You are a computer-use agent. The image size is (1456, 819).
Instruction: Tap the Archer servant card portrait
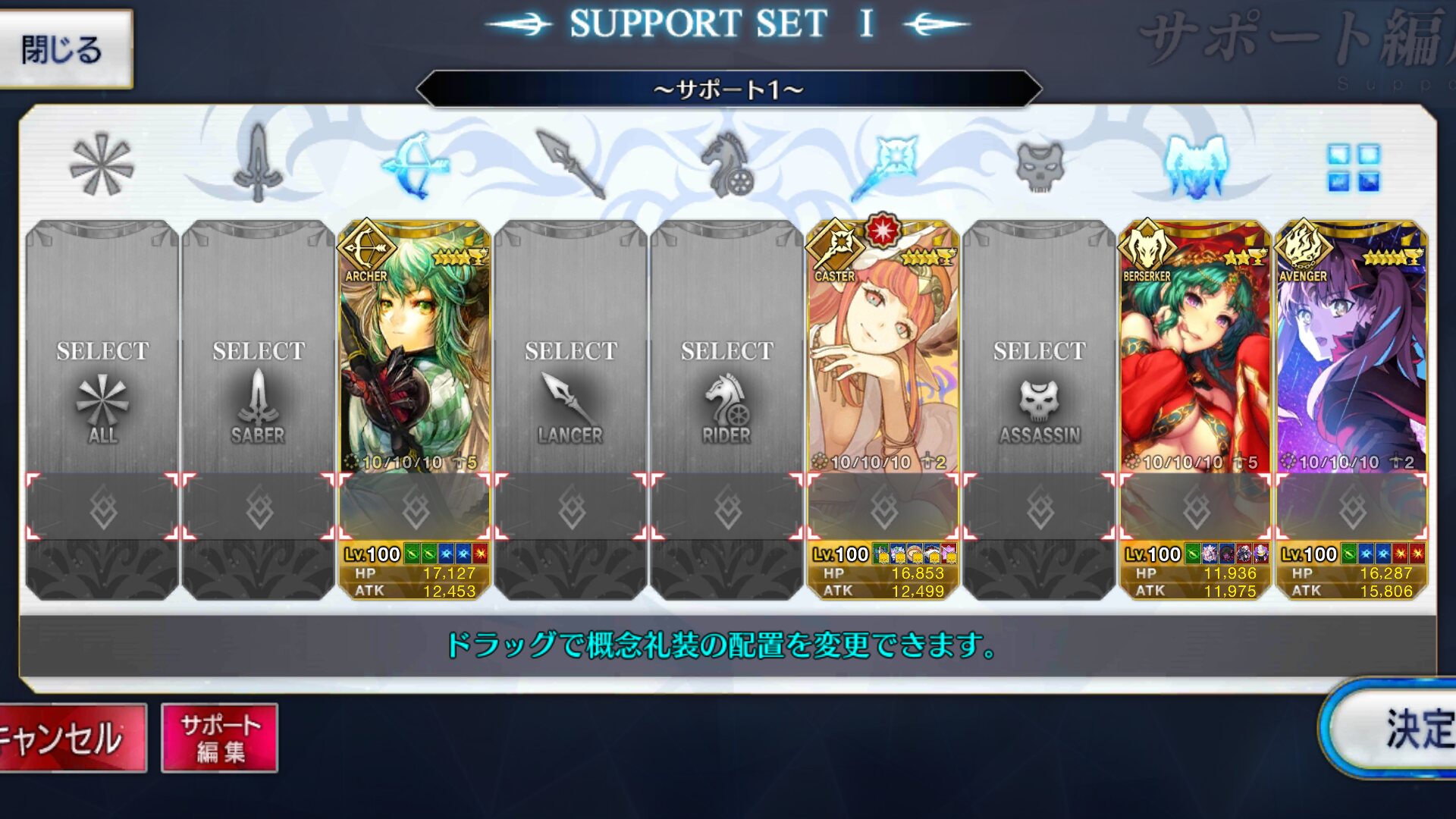pos(415,347)
